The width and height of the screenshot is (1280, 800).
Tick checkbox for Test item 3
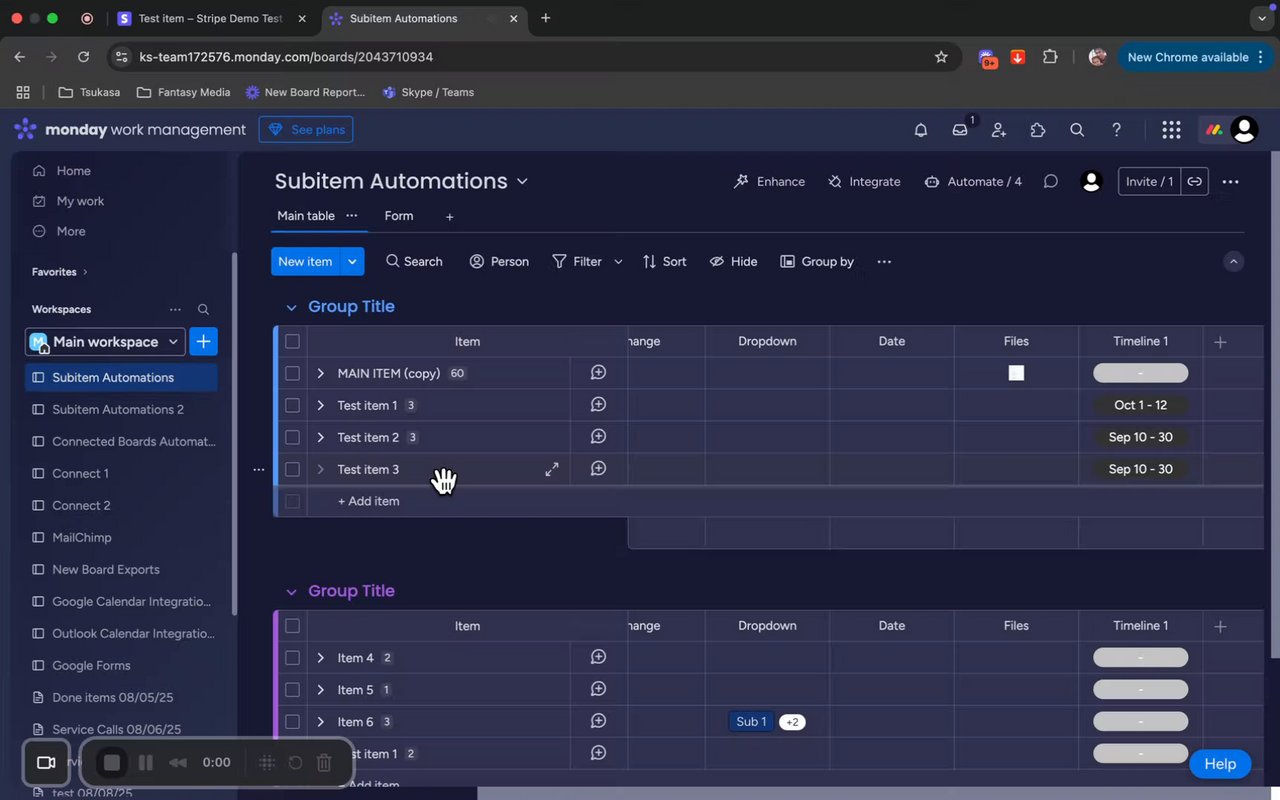point(292,469)
